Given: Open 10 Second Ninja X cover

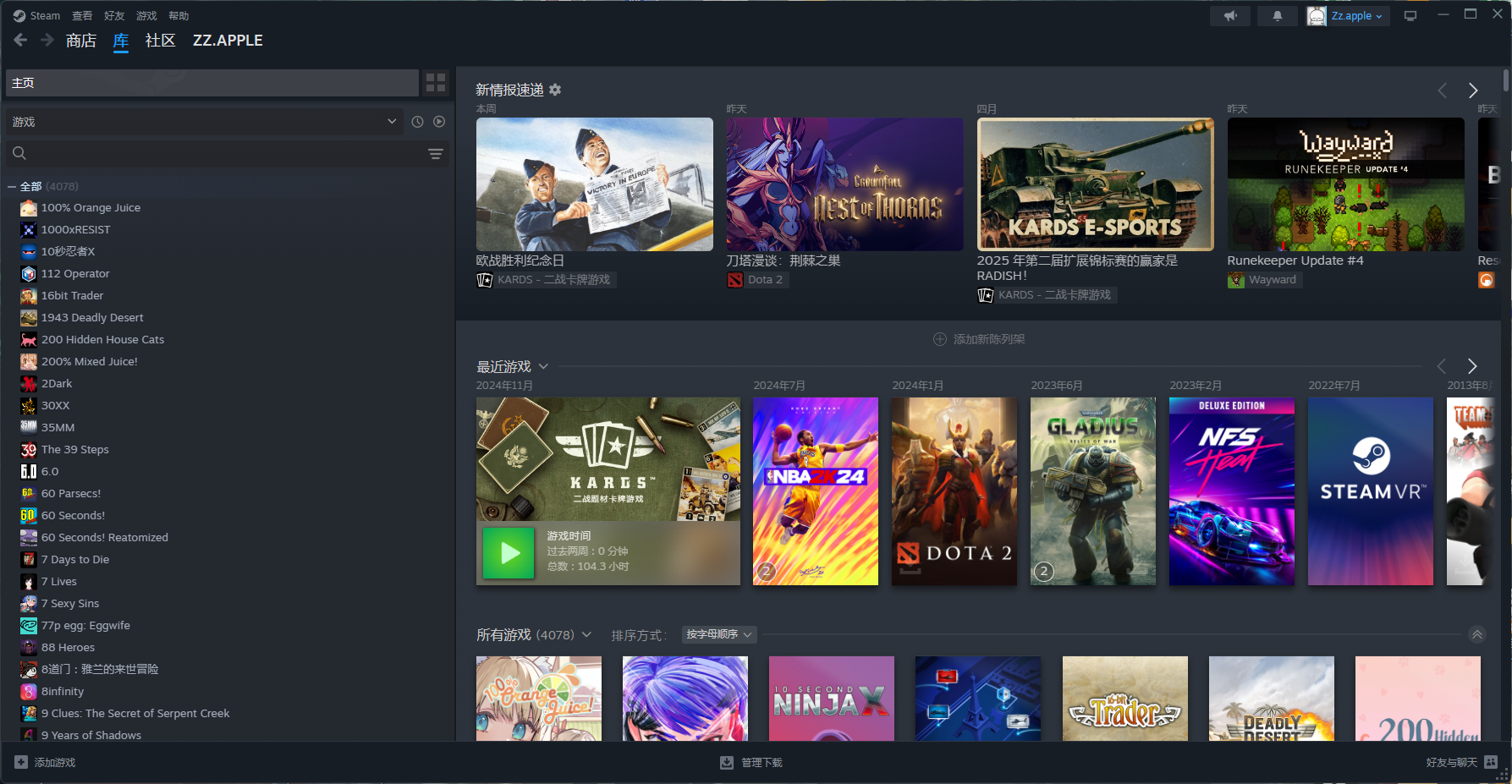Looking at the screenshot, I should 832,699.
